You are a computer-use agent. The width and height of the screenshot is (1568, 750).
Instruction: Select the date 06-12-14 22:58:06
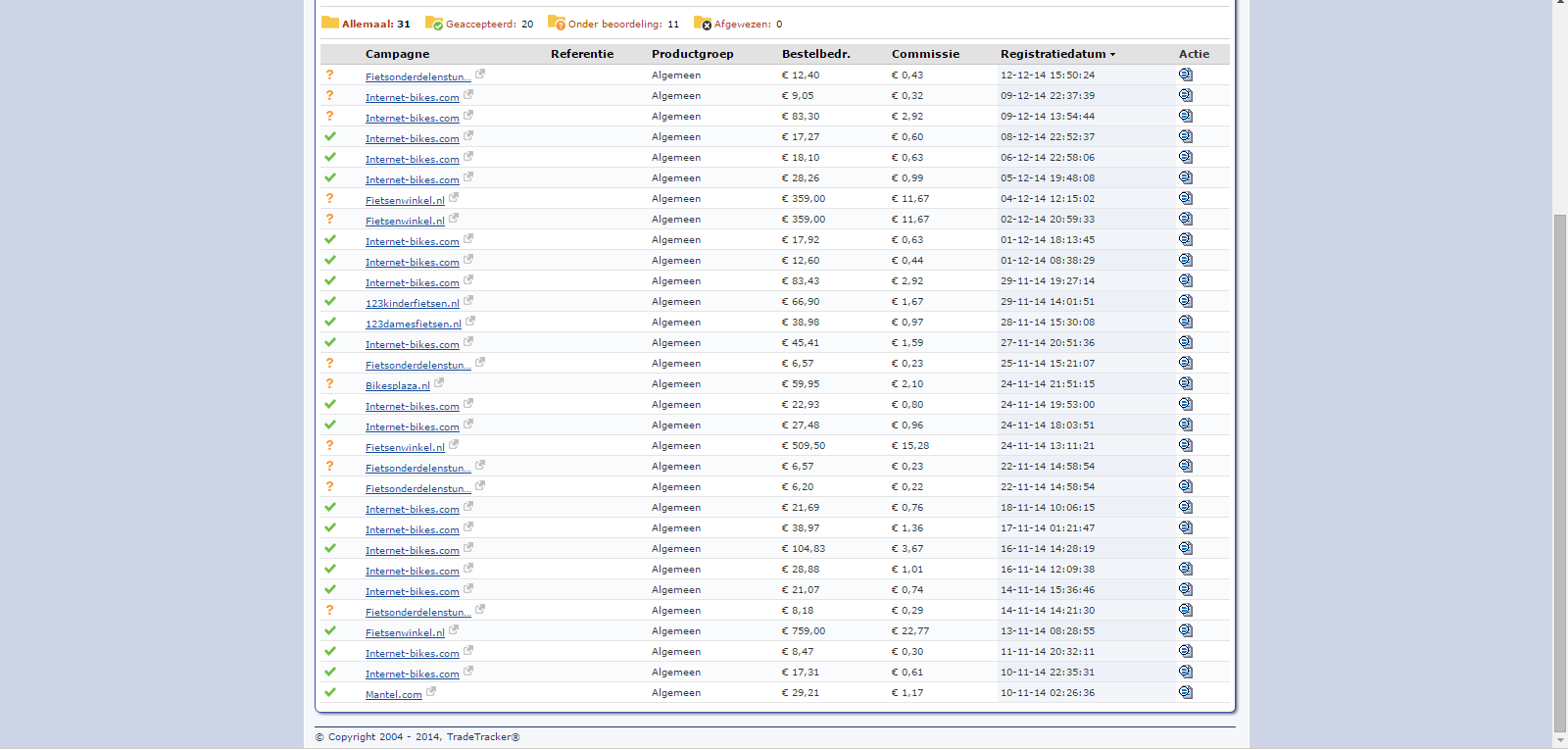point(1048,157)
